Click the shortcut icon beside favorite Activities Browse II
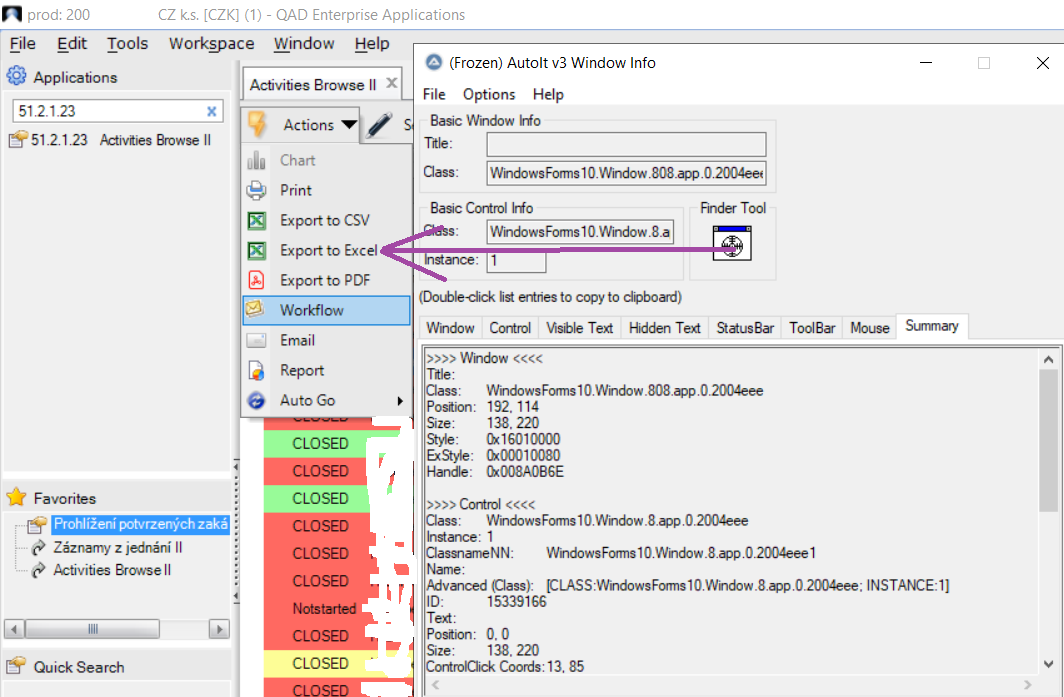The width and height of the screenshot is (1064, 697). (39, 569)
